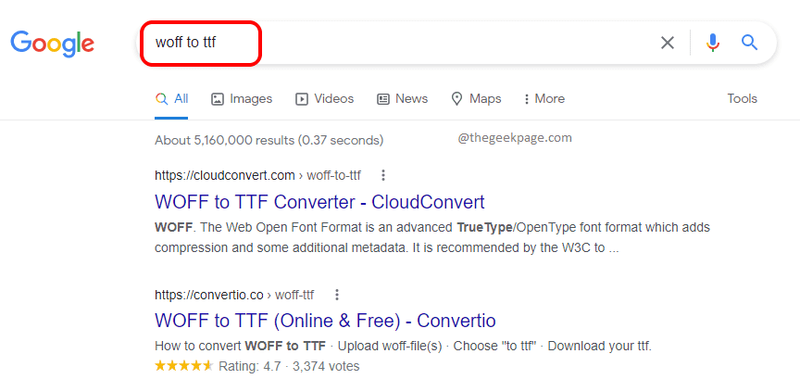This screenshot has width=800, height=379.
Task: Clear the search box with X icon
Action: [x=667, y=43]
